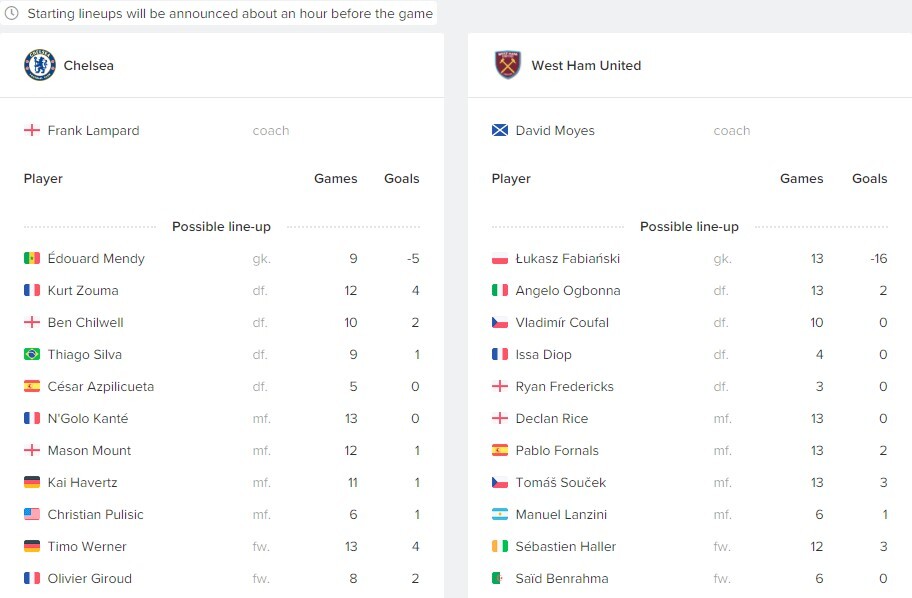Select Kai Havertz player row

(222, 482)
